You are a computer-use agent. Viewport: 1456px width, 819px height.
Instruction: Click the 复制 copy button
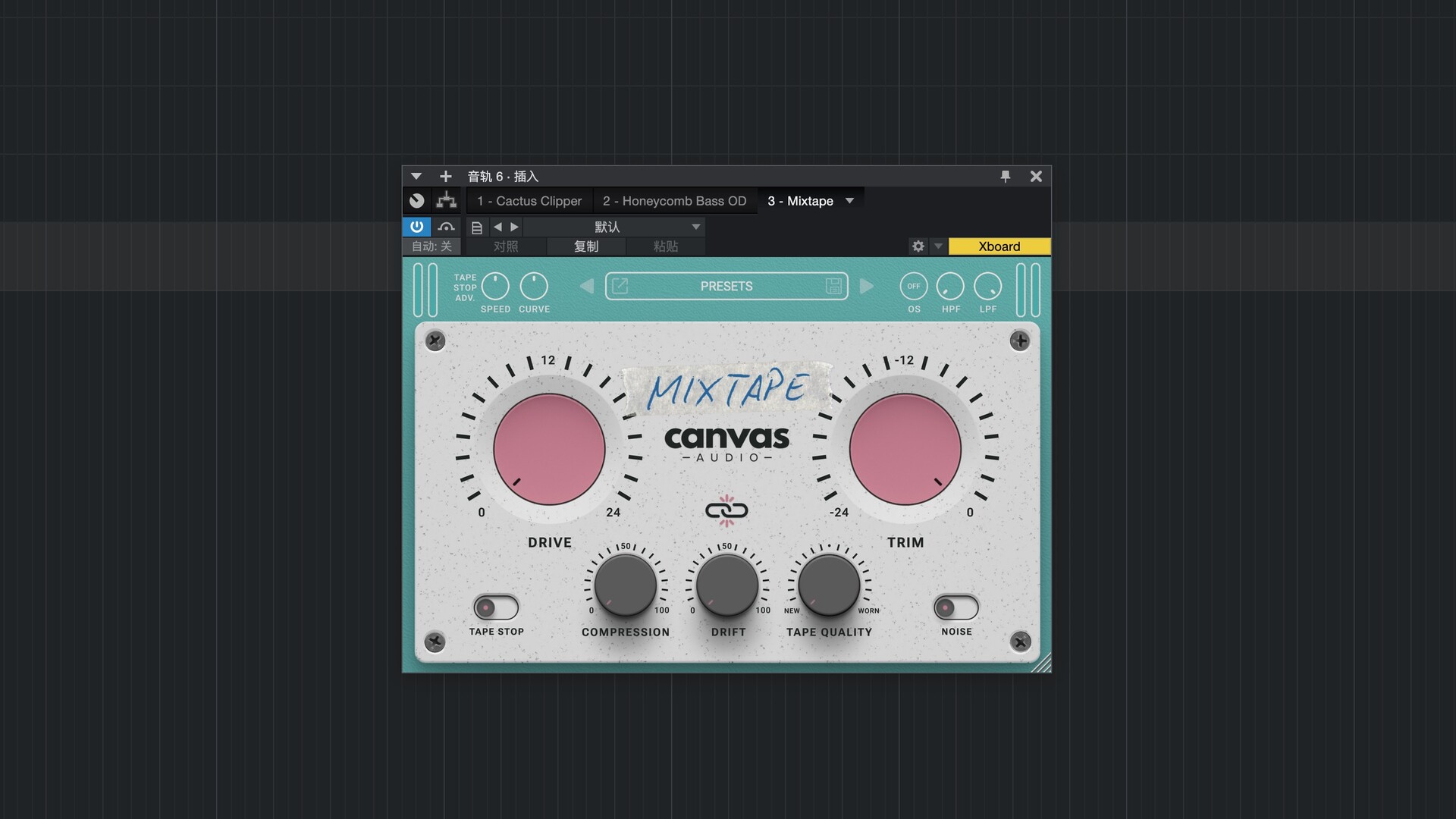point(585,246)
